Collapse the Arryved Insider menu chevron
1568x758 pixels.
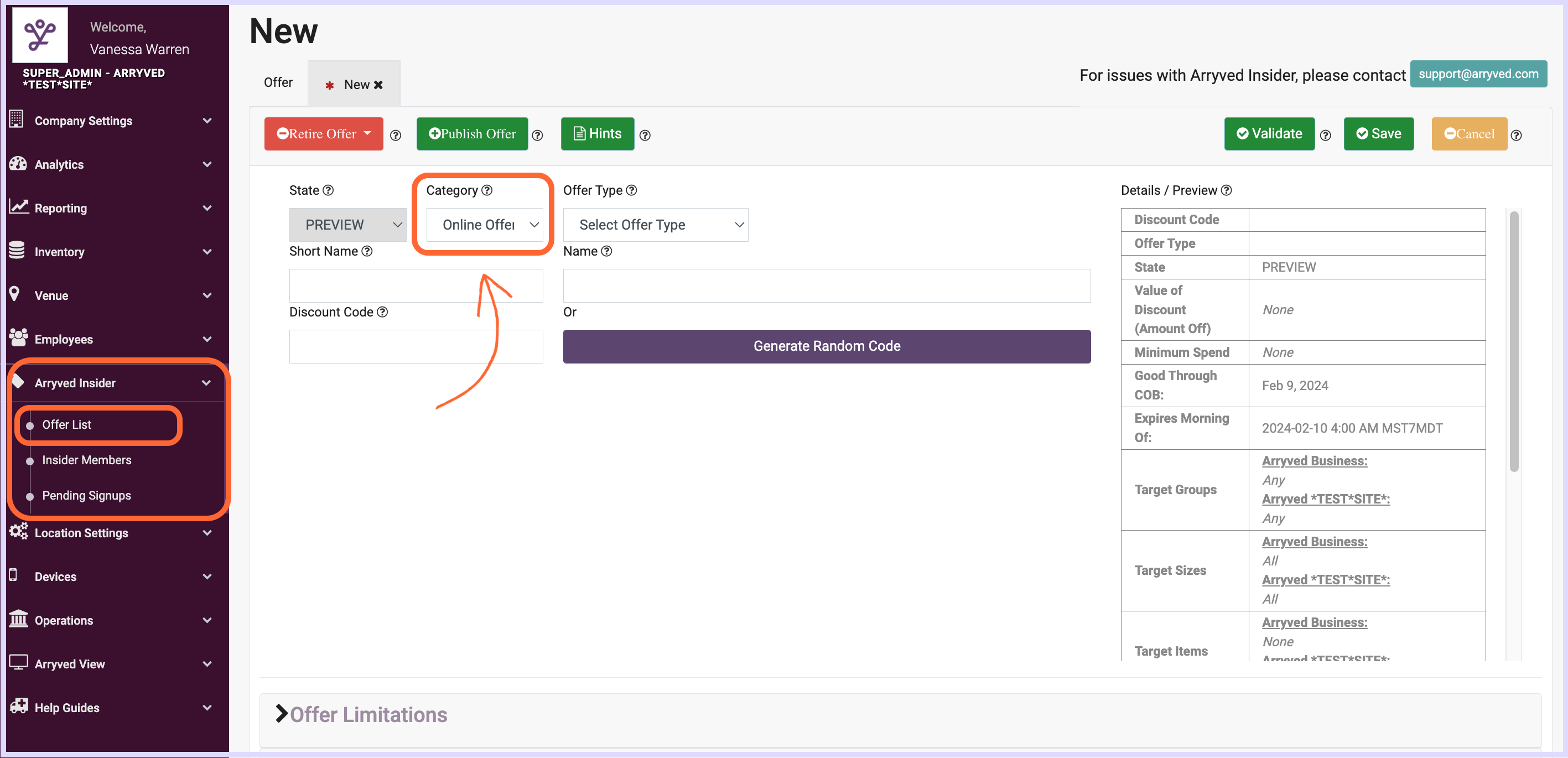pos(206,383)
